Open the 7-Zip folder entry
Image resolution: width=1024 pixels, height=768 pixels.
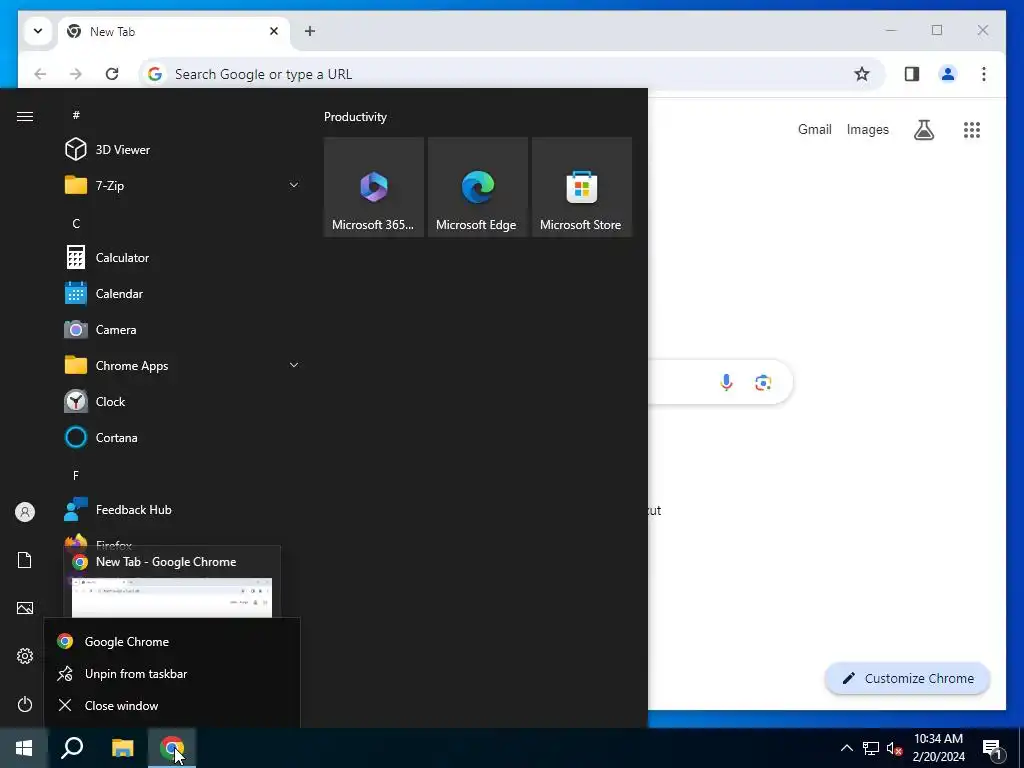[110, 185]
